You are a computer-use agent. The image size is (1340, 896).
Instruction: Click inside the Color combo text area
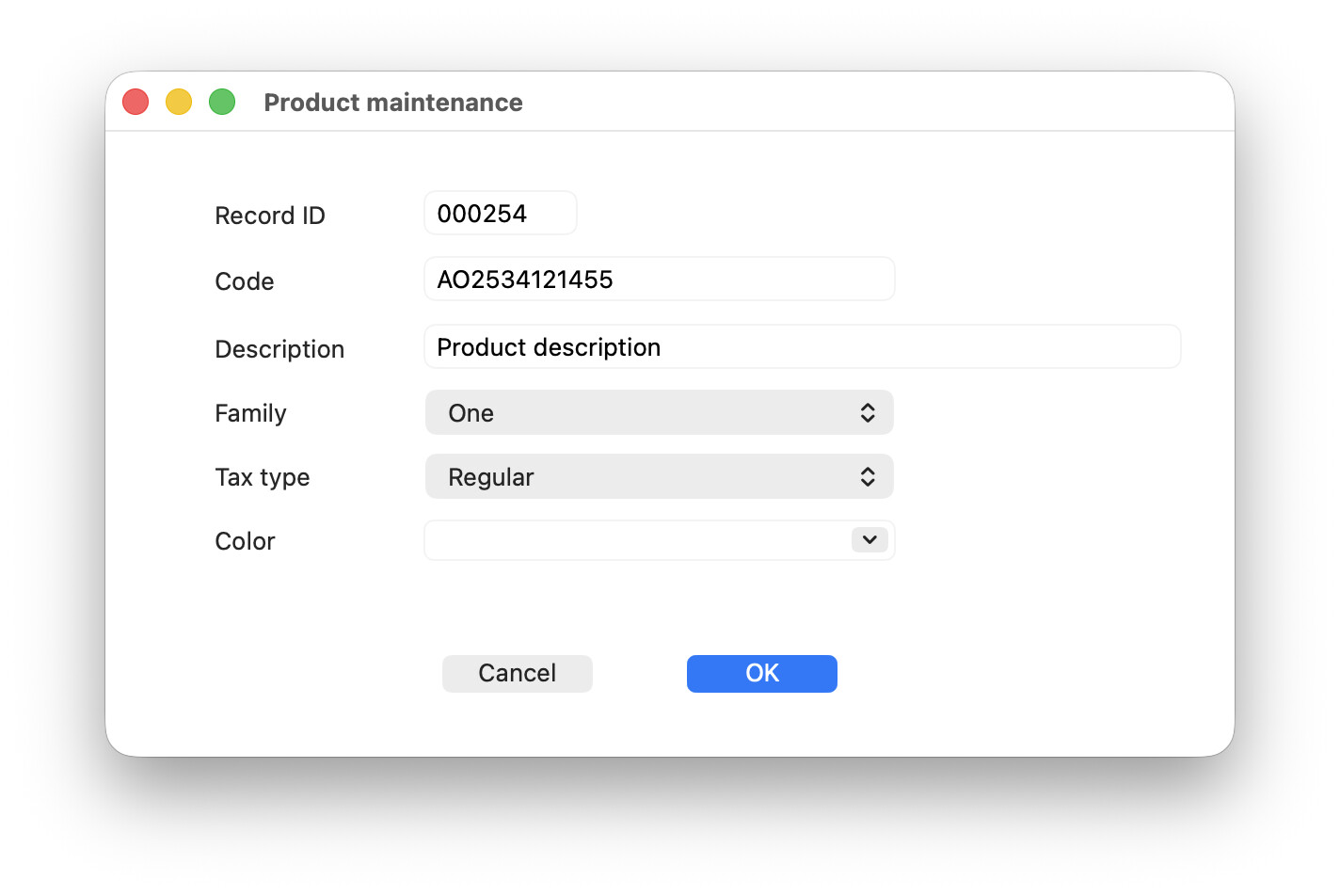point(638,540)
